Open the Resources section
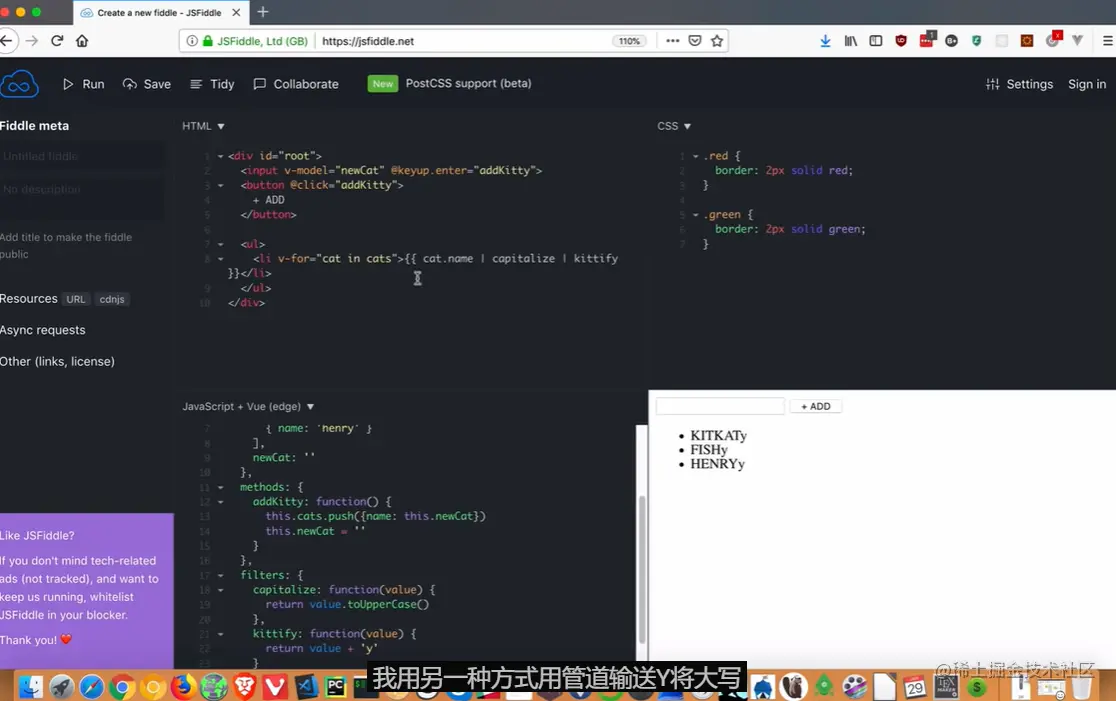This screenshot has height=701, width=1116. [x=28, y=299]
